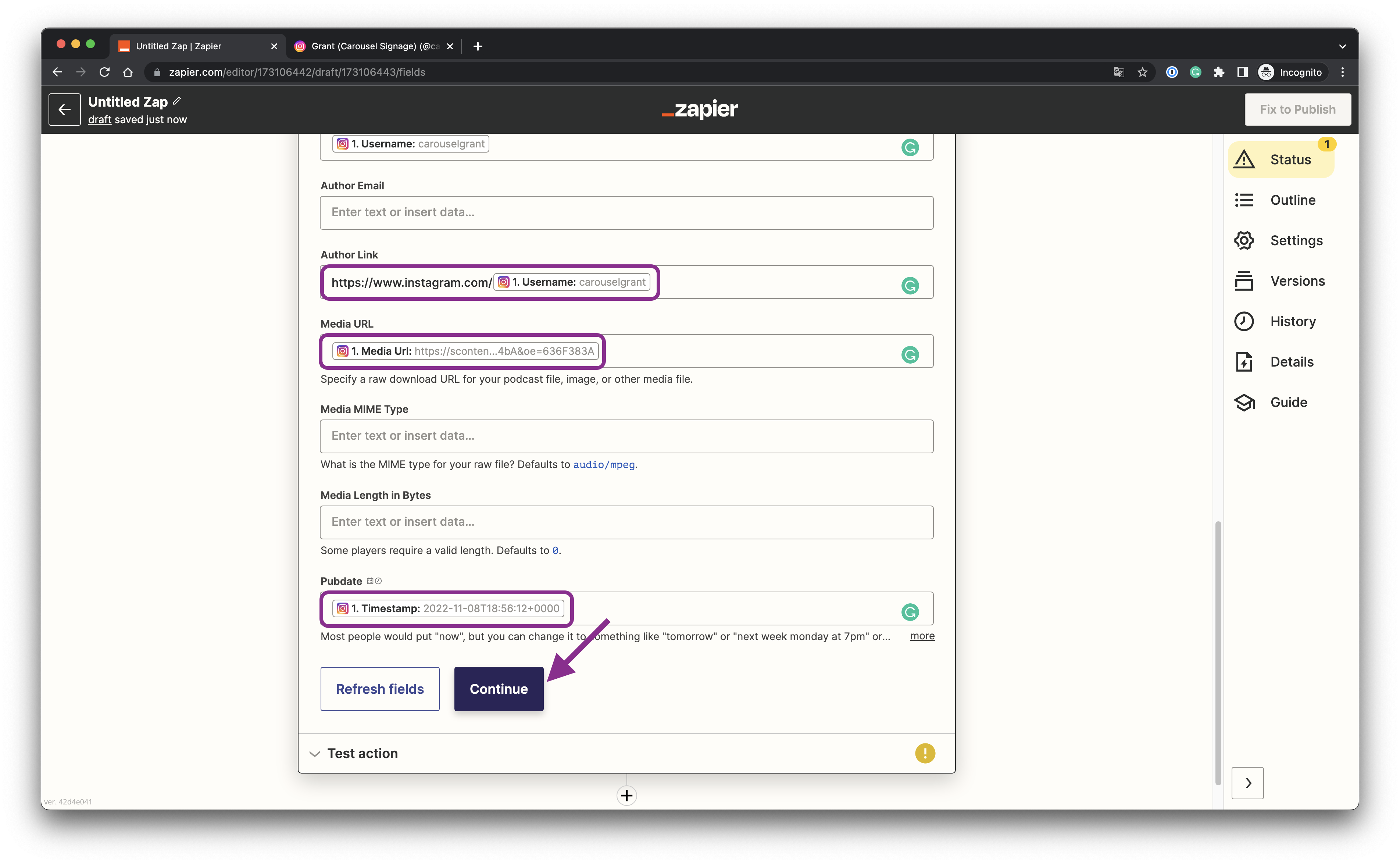Open the Chrome three-dot menu
This screenshot has height=864, width=1400.
point(1342,72)
